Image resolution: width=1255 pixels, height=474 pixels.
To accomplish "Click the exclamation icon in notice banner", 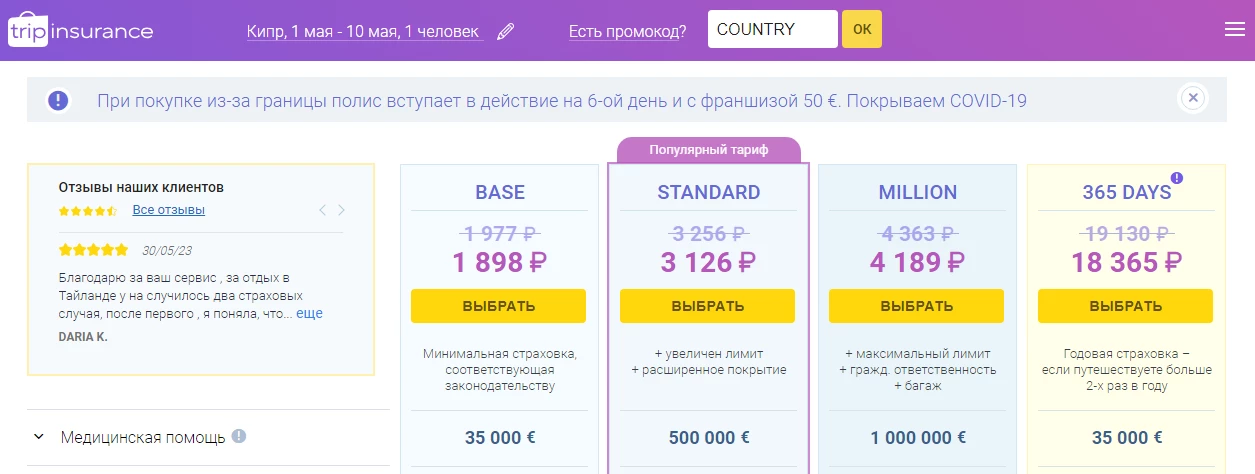I will (59, 100).
